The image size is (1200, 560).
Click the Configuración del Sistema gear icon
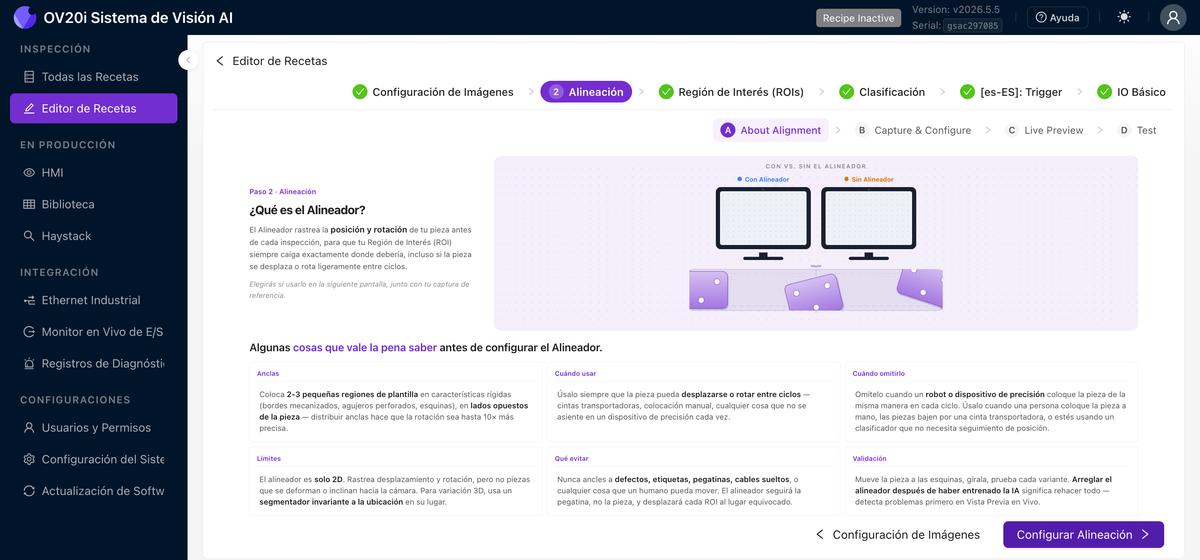(x=29, y=459)
